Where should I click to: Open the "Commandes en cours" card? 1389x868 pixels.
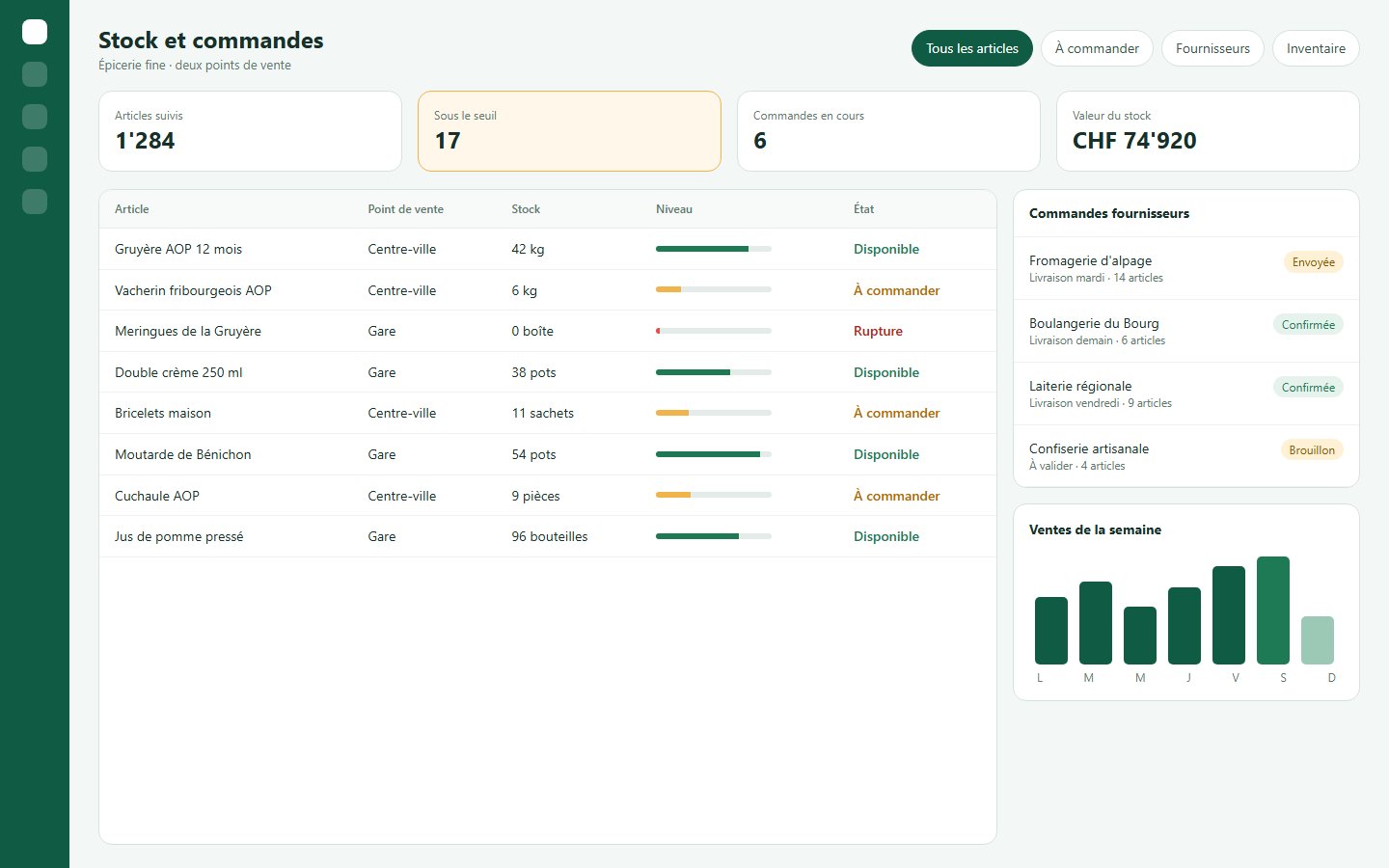[x=888, y=131]
